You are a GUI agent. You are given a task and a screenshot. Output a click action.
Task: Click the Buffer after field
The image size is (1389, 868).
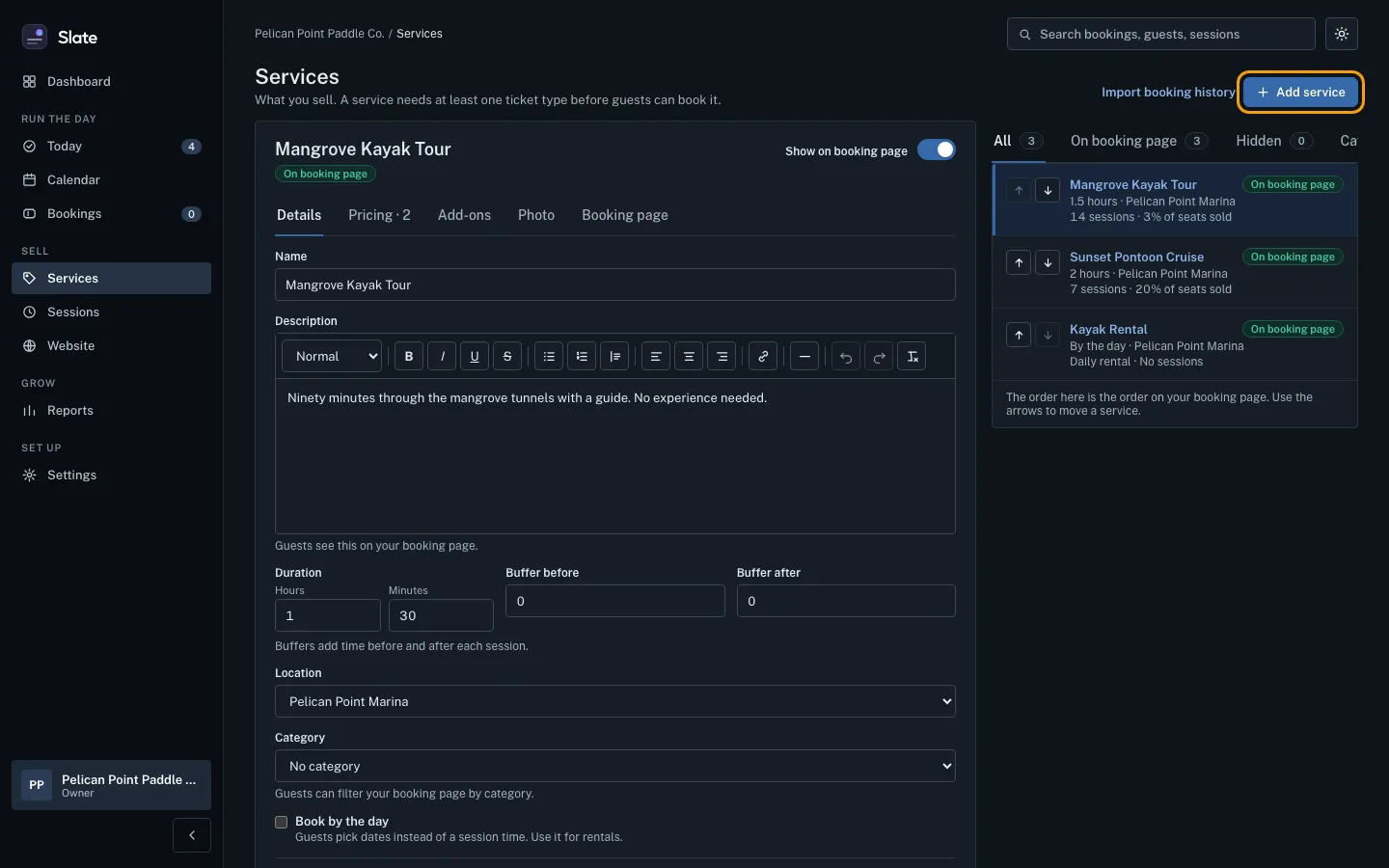pyautogui.click(x=846, y=601)
